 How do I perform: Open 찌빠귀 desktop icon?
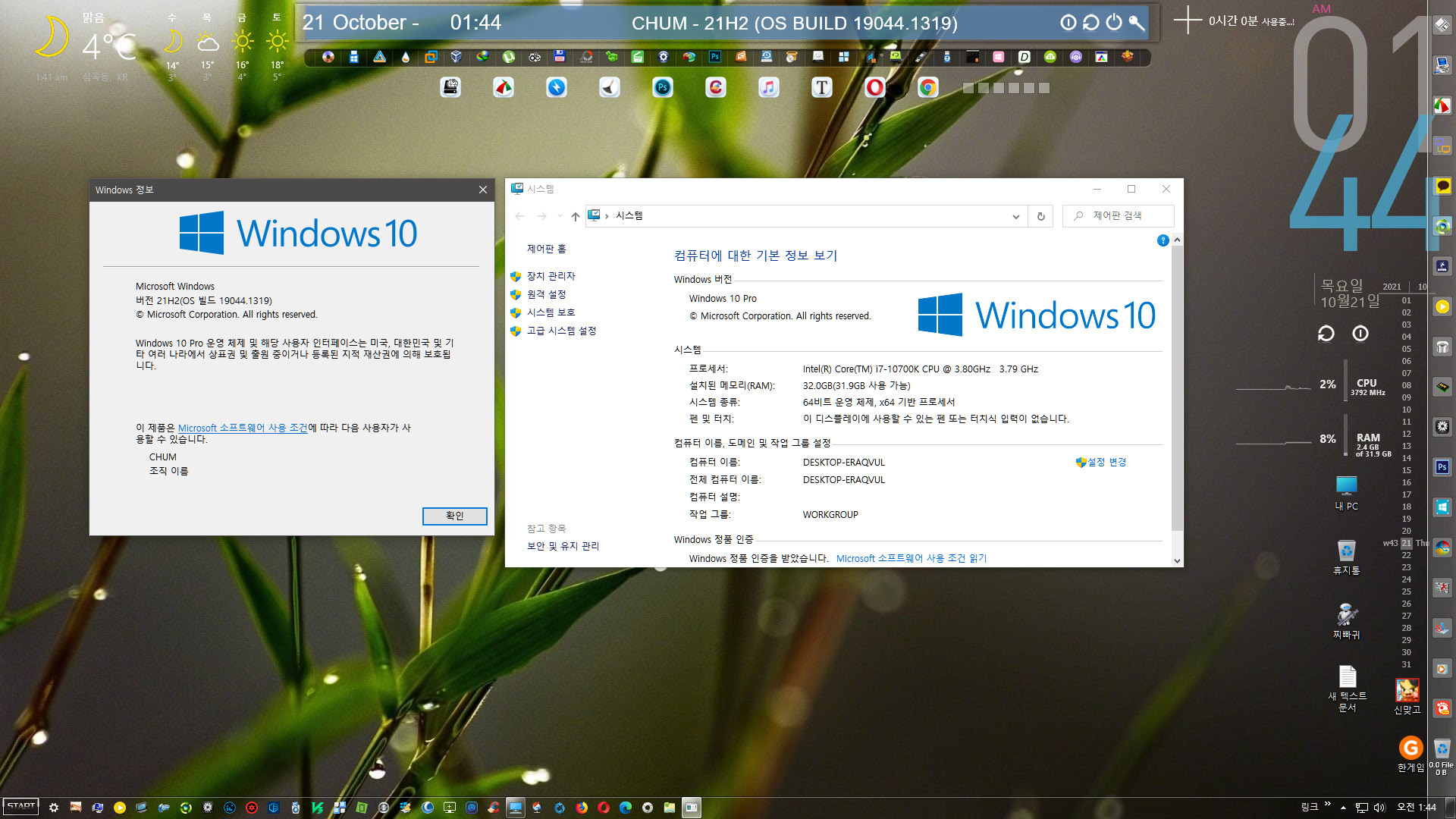[x=1347, y=622]
